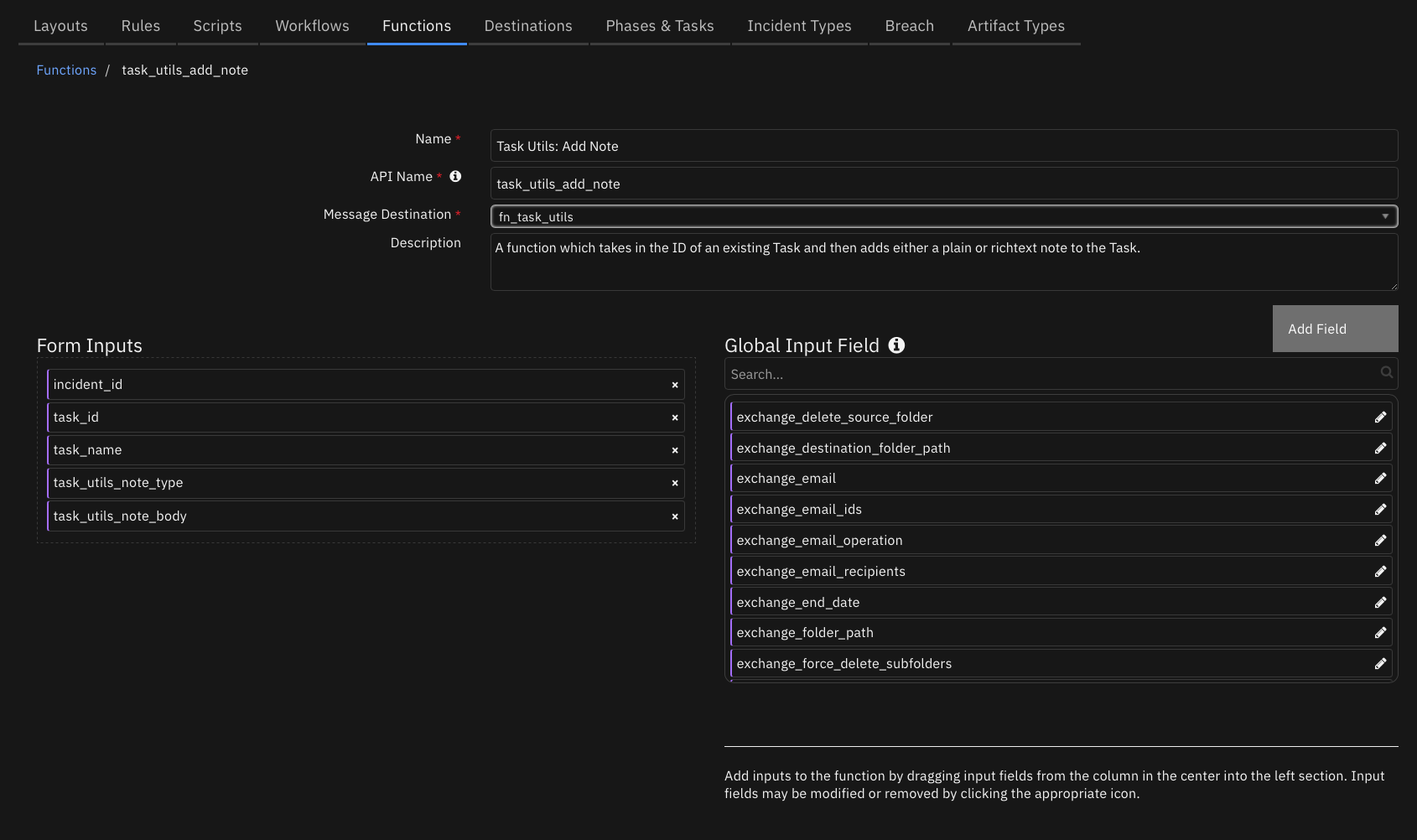Edit exchange_delete_source_folder field pencil icon
The image size is (1417, 840).
(1380, 417)
